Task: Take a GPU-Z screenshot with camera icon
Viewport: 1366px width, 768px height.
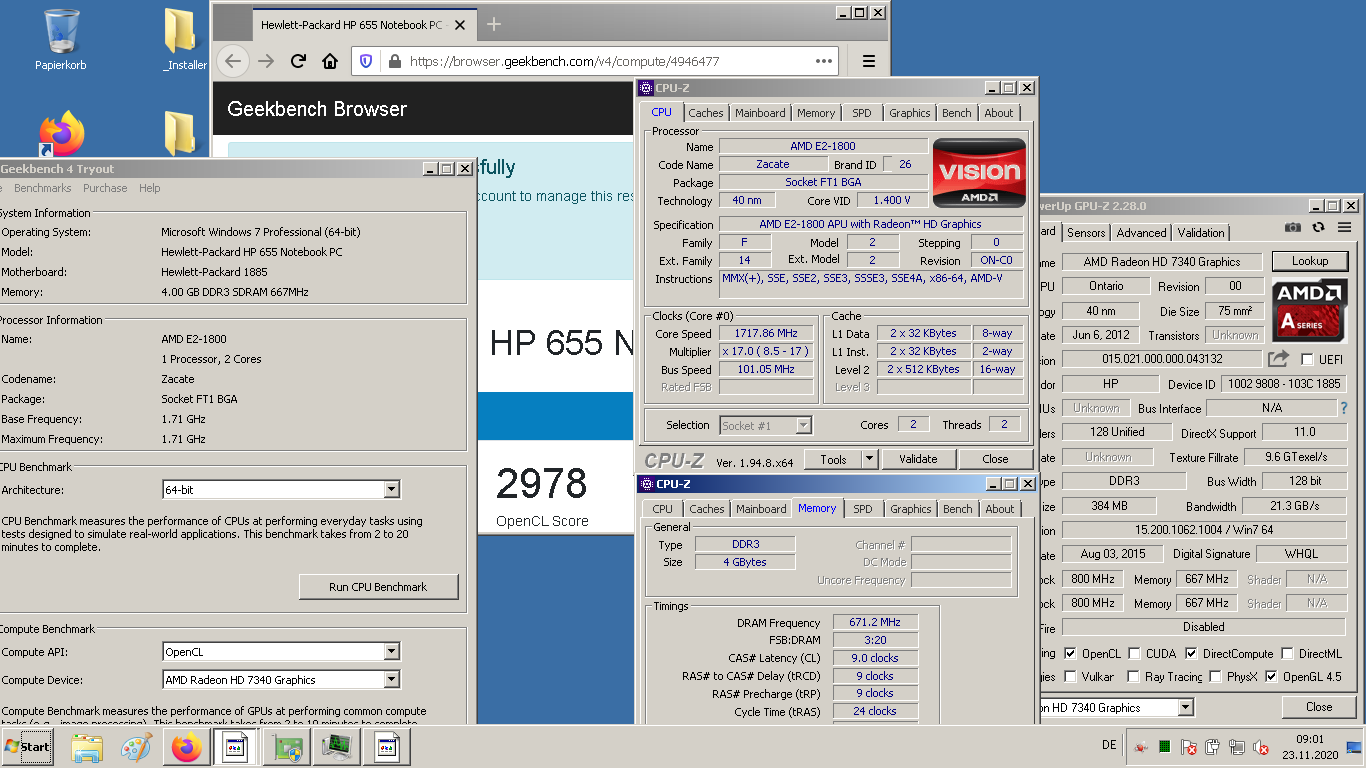Action: pyautogui.click(x=1293, y=227)
